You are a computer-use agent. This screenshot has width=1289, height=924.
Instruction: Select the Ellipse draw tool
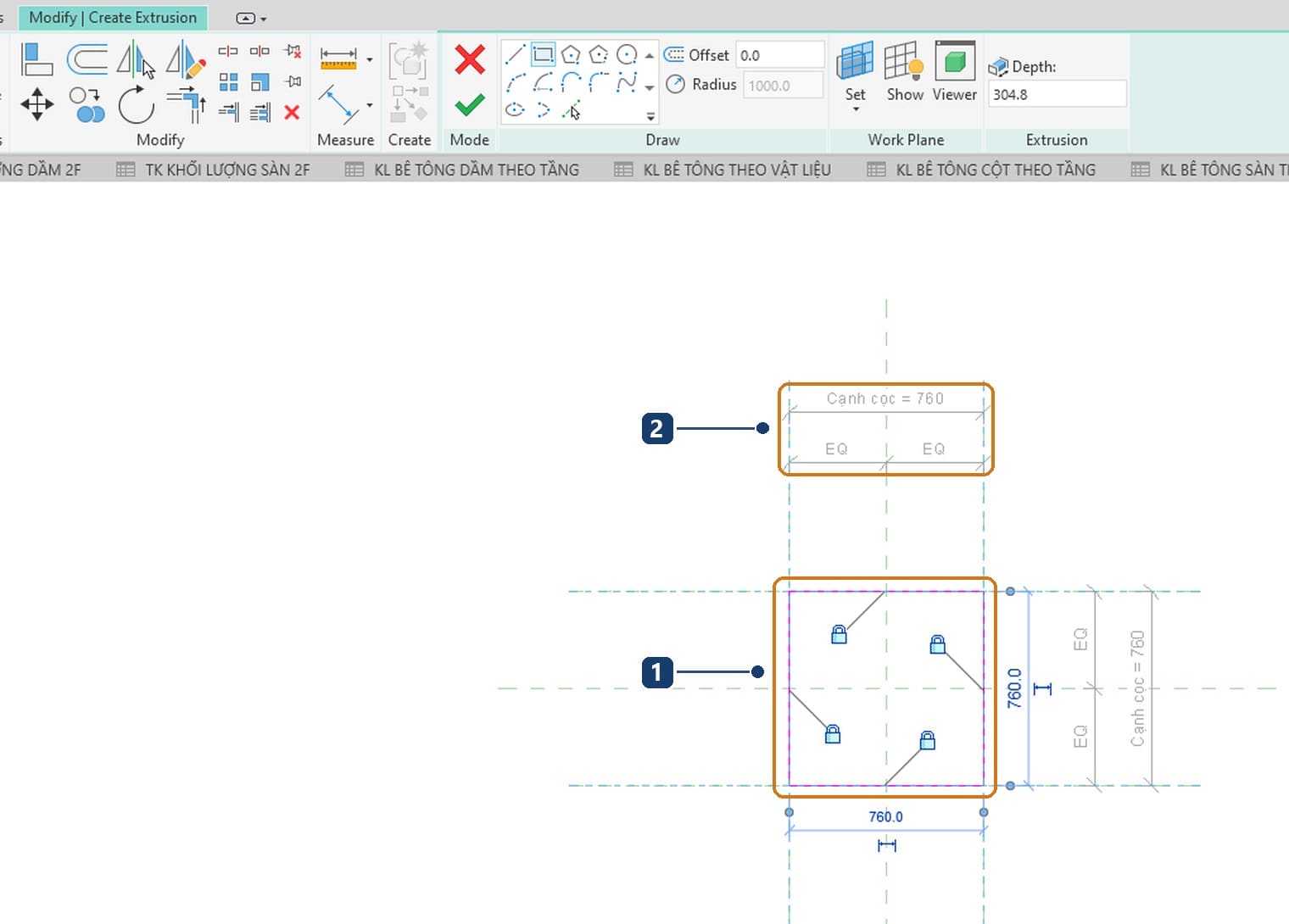click(x=515, y=109)
